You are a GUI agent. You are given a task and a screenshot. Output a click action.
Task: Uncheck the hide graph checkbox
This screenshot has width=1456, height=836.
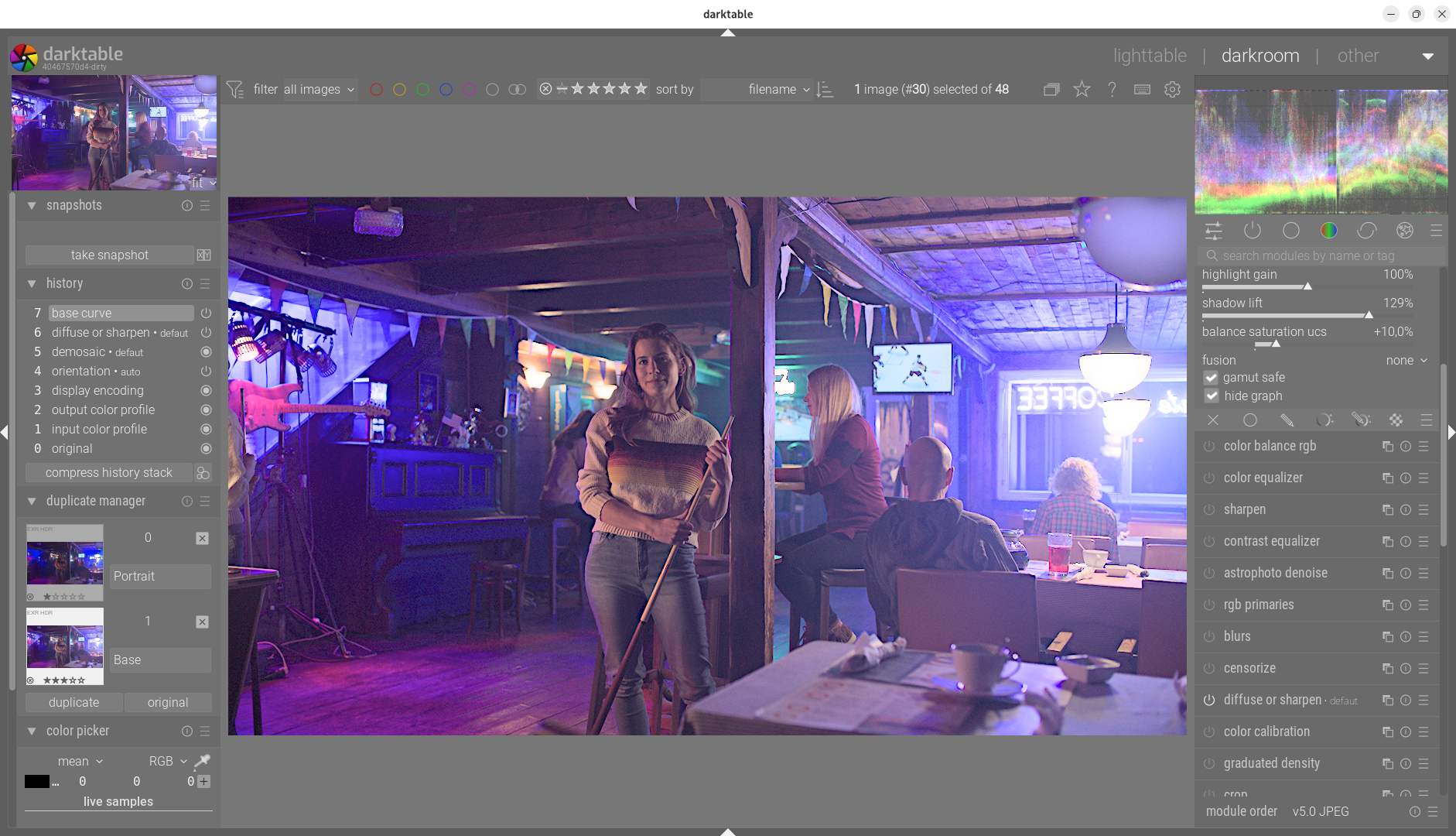[x=1212, y=396]
